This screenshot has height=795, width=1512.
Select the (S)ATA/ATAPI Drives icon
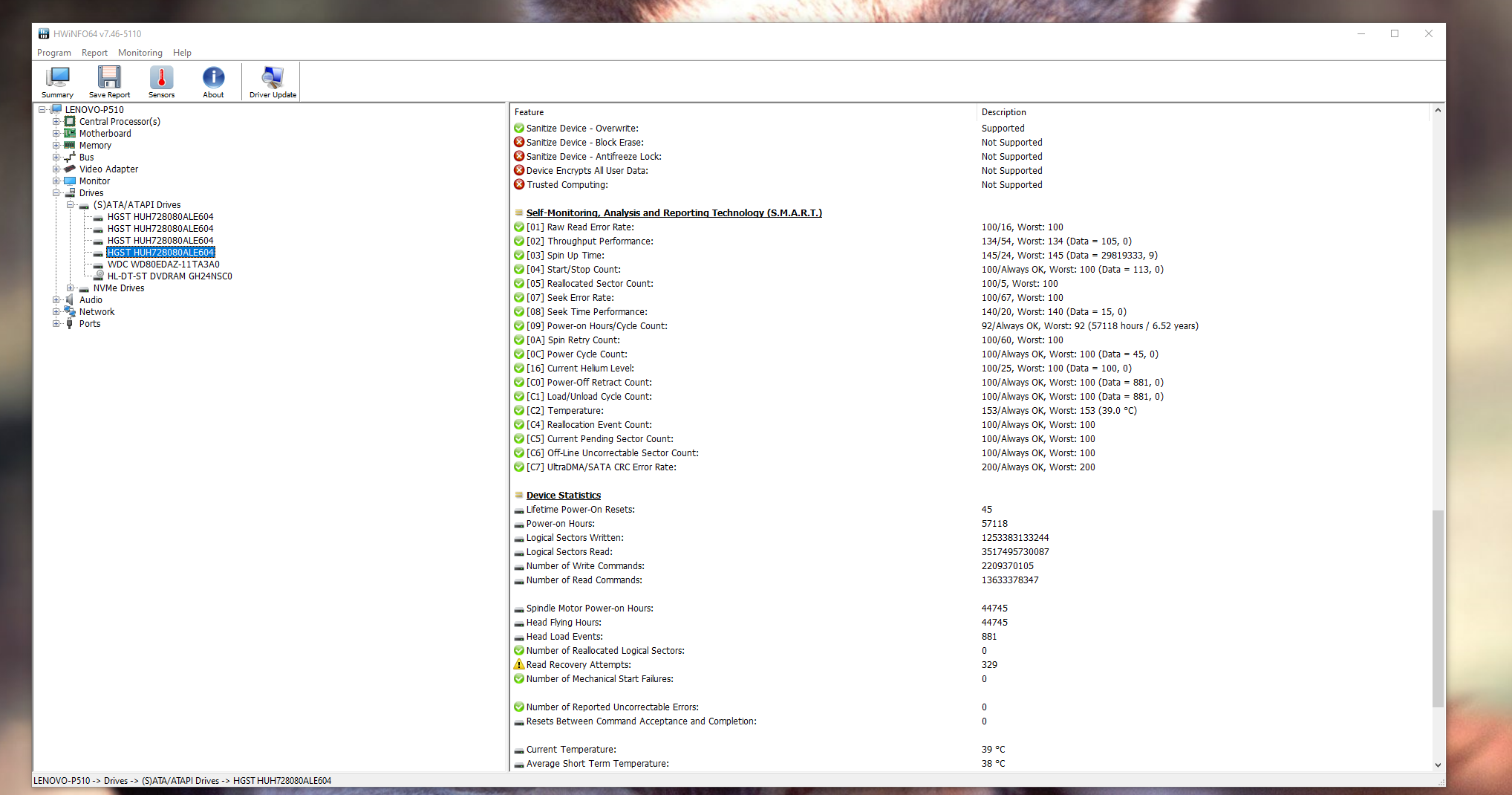coord(84,205)
